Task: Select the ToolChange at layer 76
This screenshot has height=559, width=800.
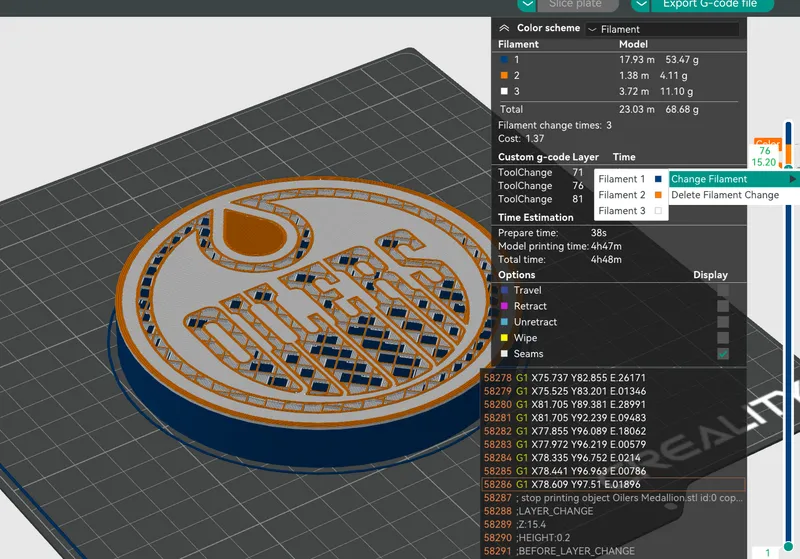Action: click(541, 186)
